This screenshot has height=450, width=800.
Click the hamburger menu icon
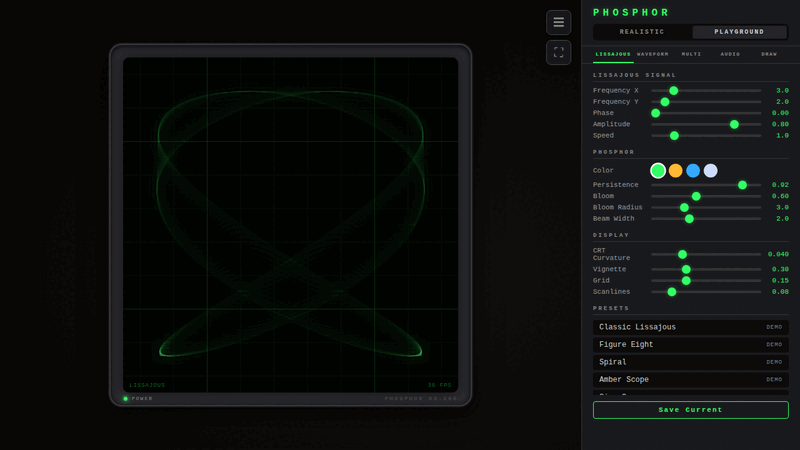pos(558,22)
